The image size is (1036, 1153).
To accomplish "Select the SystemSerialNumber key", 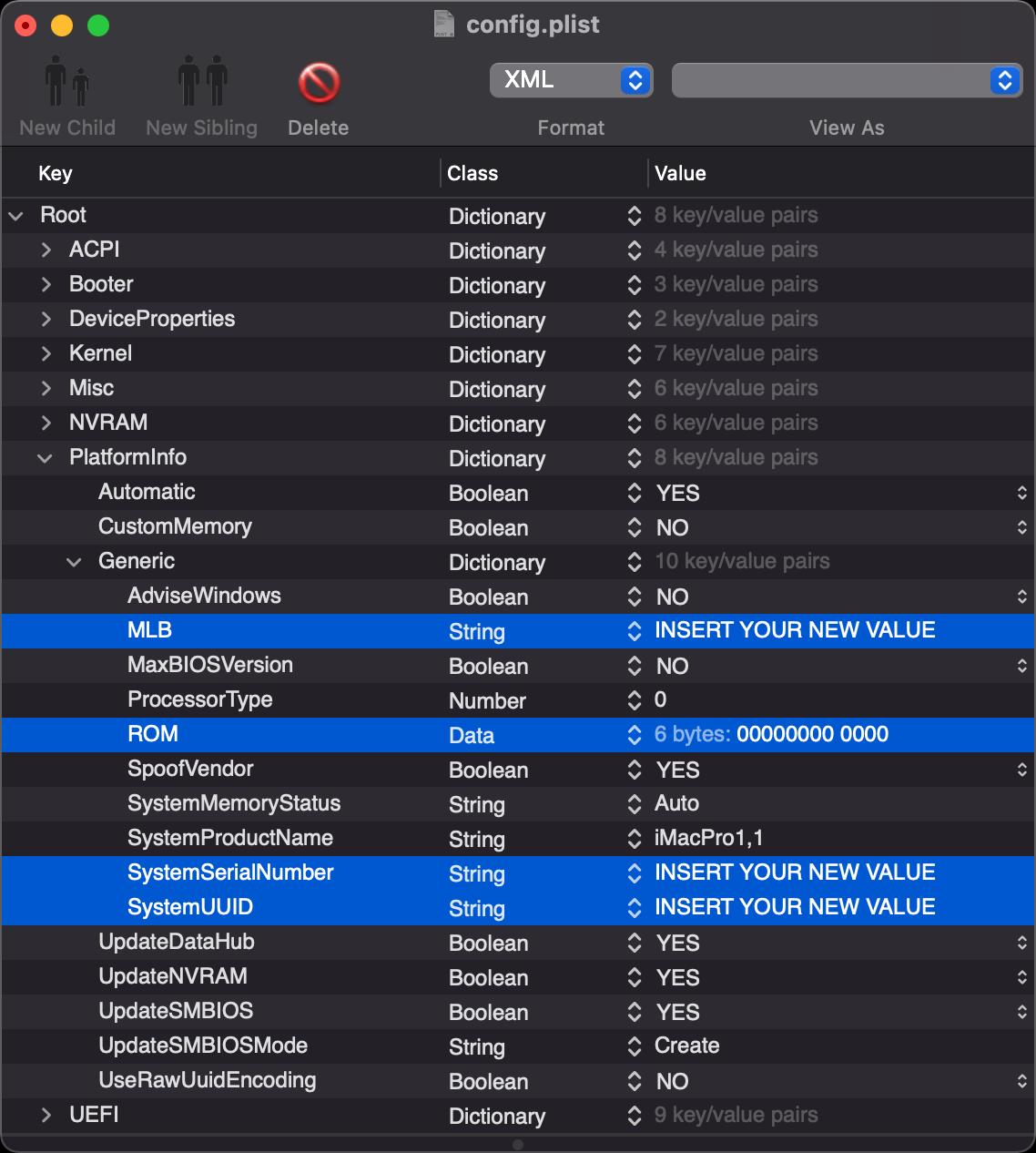I will (x=230, y=872).
